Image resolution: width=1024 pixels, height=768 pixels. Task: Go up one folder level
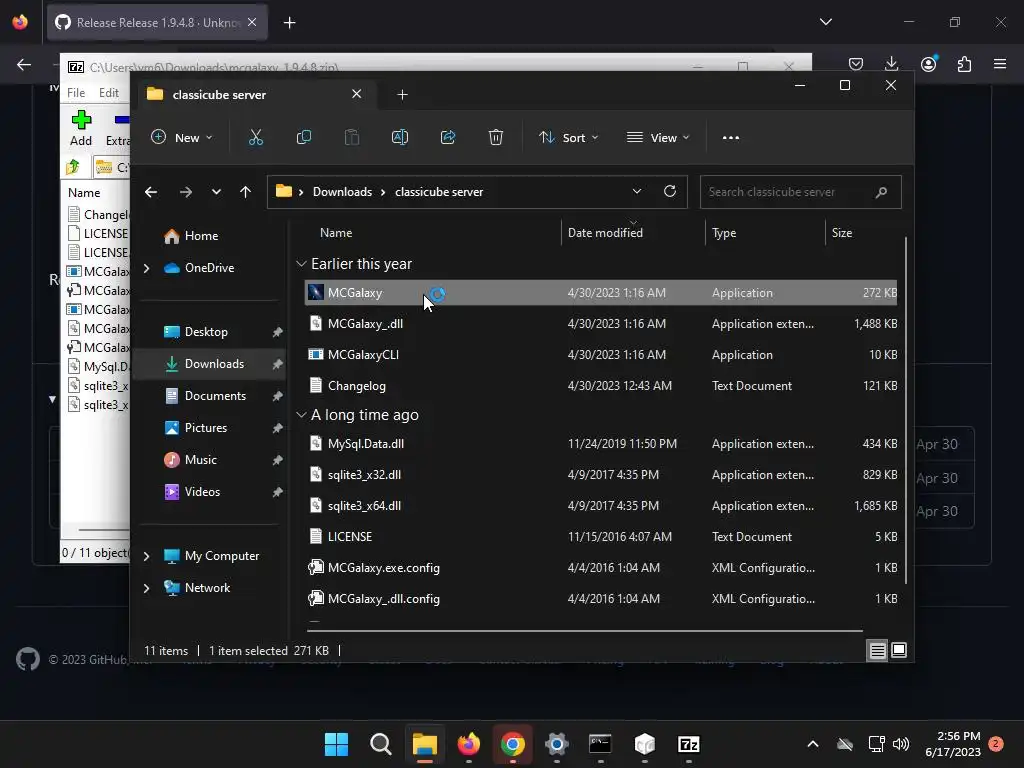click(x=245, y=192)
